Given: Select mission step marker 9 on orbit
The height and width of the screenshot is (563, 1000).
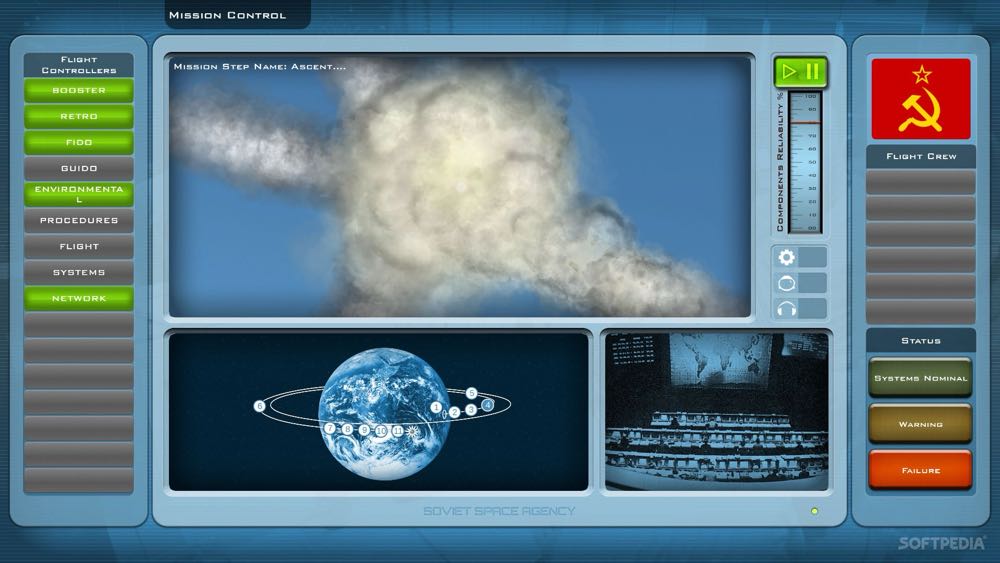Looking at the screenshot, I should click(364, 430).
